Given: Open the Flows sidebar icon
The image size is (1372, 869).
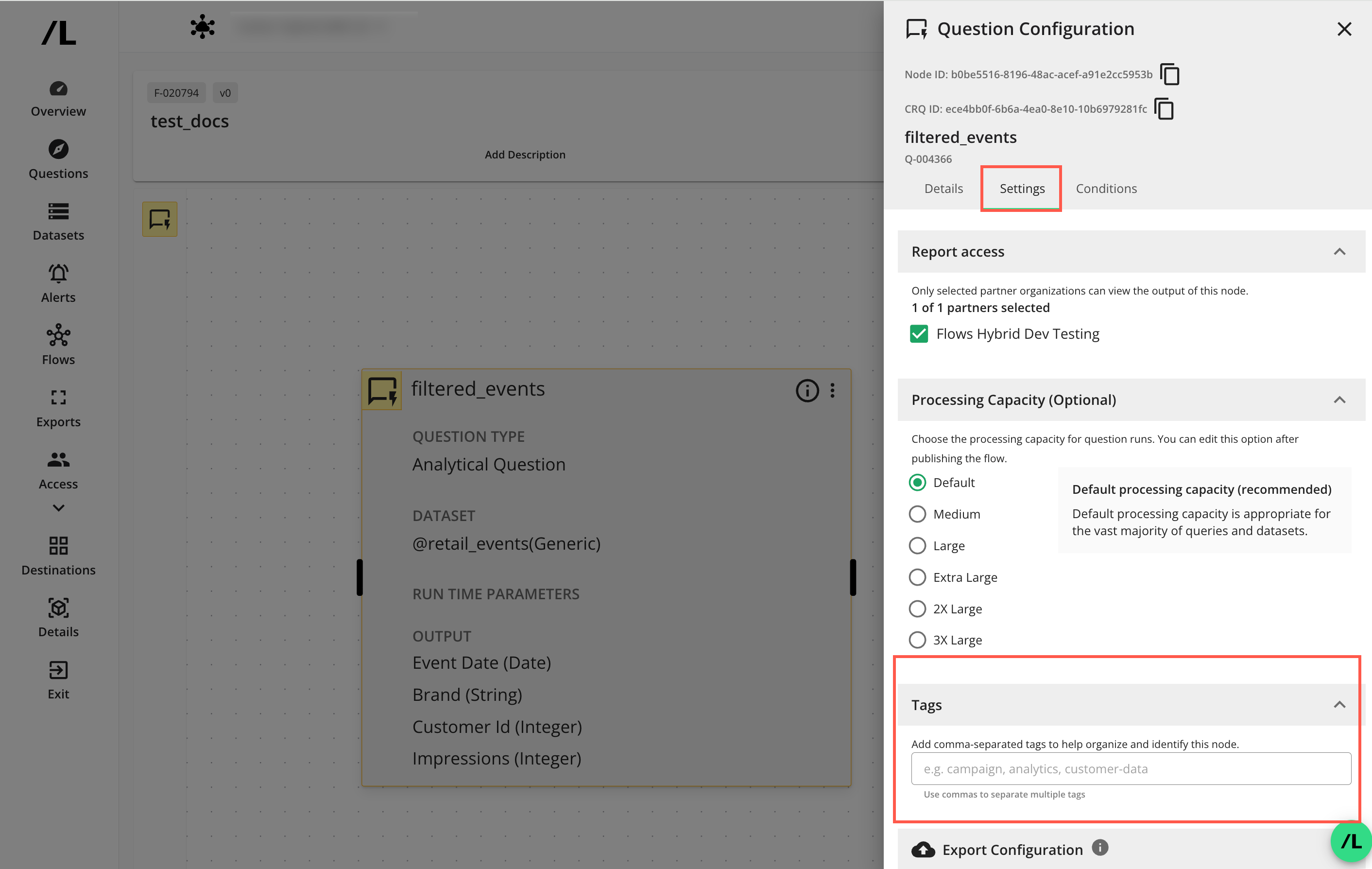Looking at the screenshot, I should coord(58,336).
